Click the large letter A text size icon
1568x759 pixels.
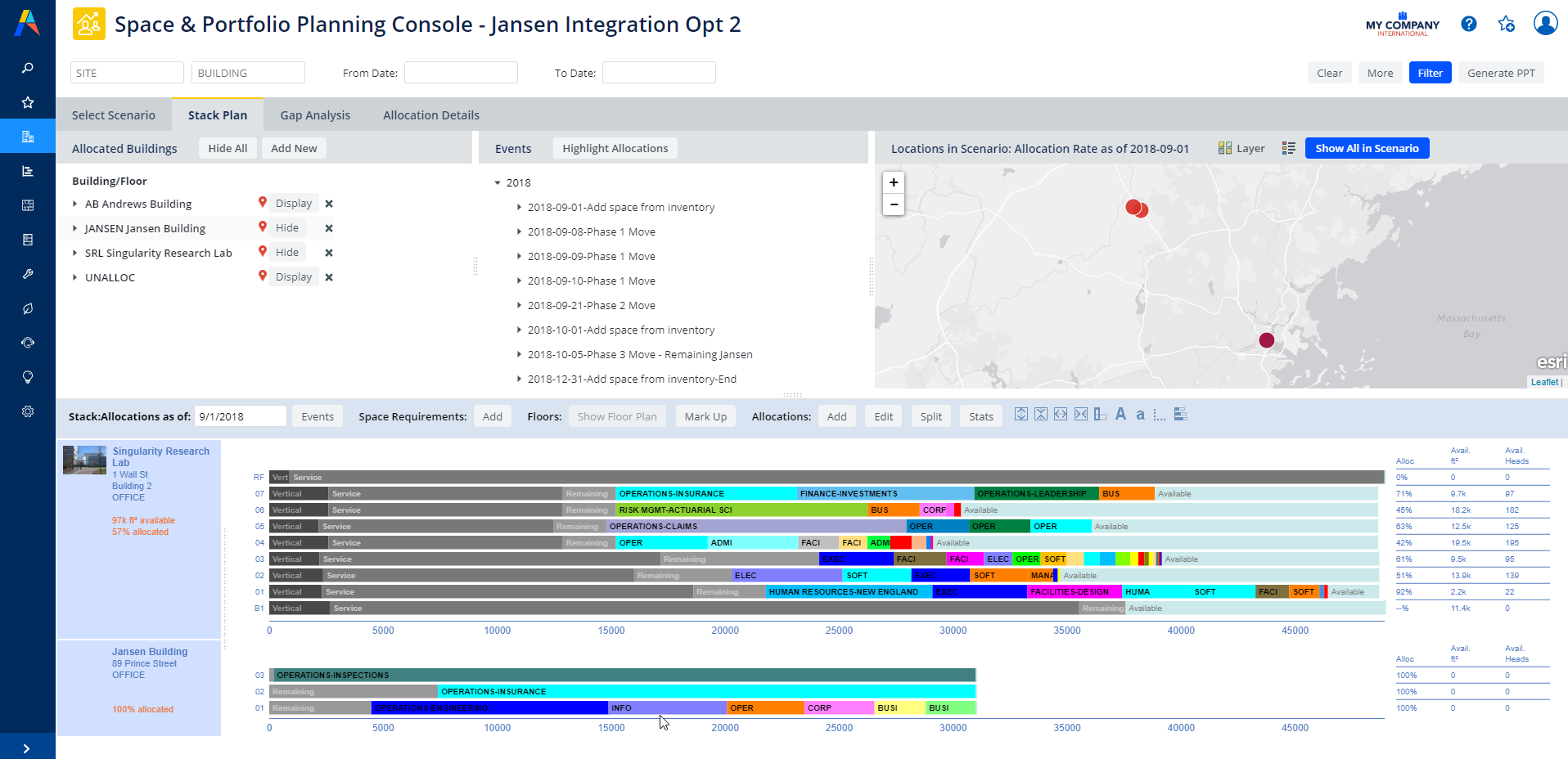1120,414
